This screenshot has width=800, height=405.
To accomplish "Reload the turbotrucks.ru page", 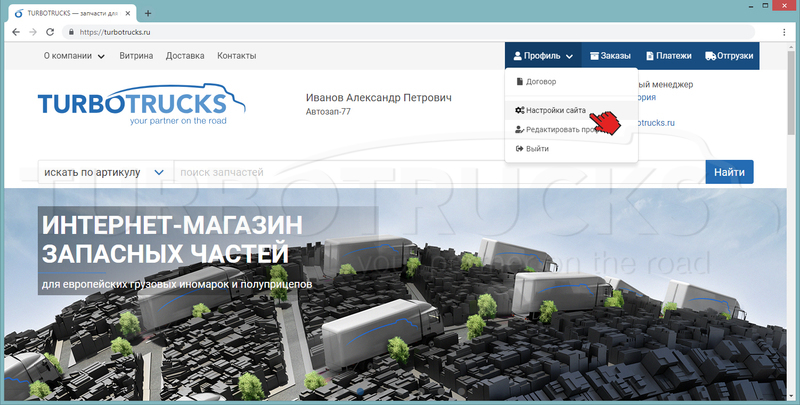I will (50, 32).
